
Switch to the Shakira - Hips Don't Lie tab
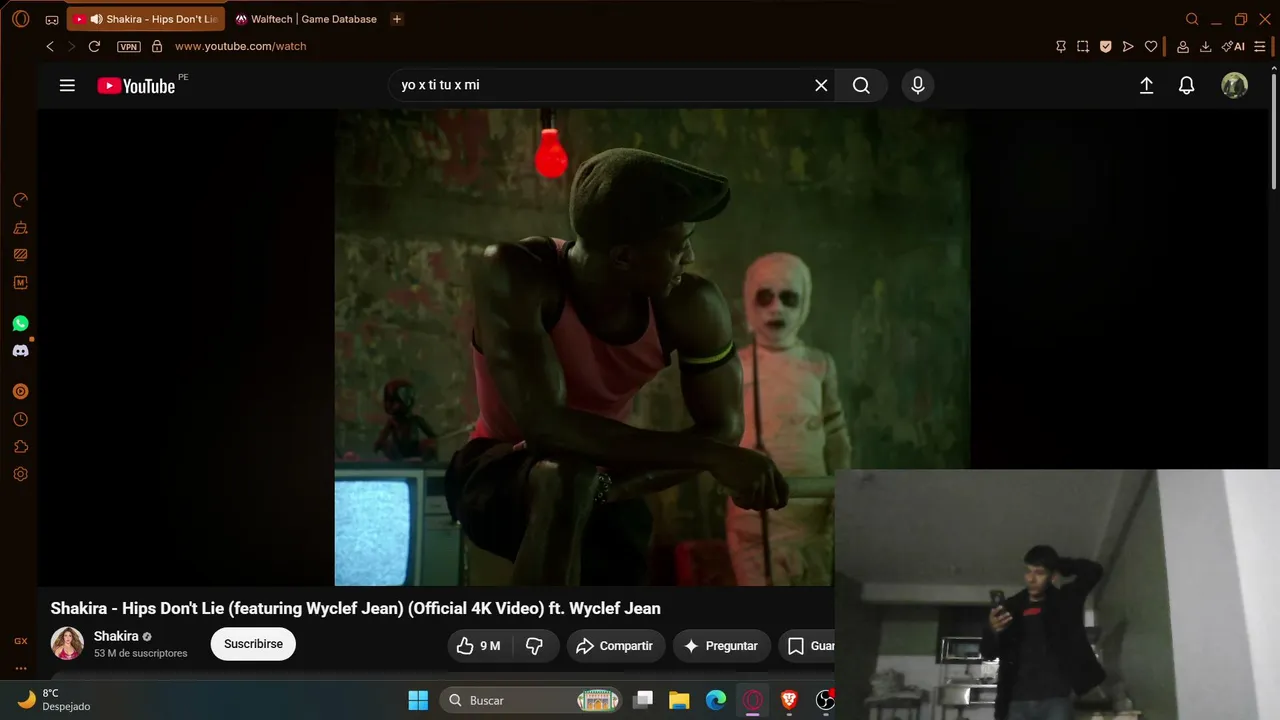coord(146,19)
